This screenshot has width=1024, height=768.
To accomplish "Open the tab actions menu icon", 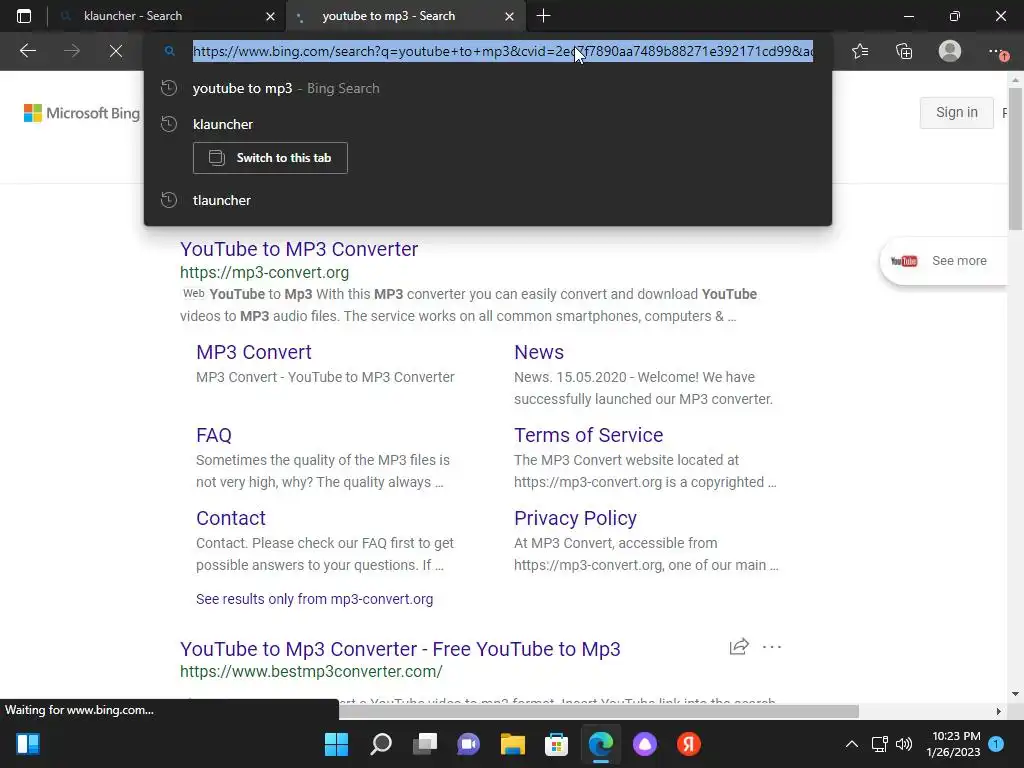I will click(x=24, y=16).
